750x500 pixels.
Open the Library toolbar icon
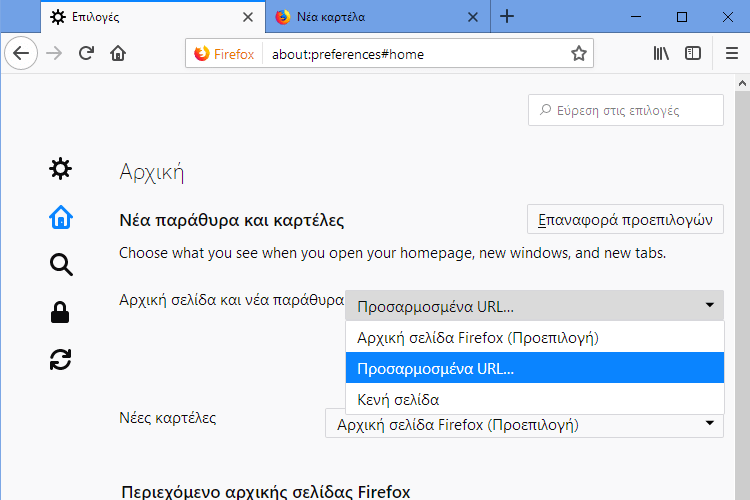tap(661, 53)
